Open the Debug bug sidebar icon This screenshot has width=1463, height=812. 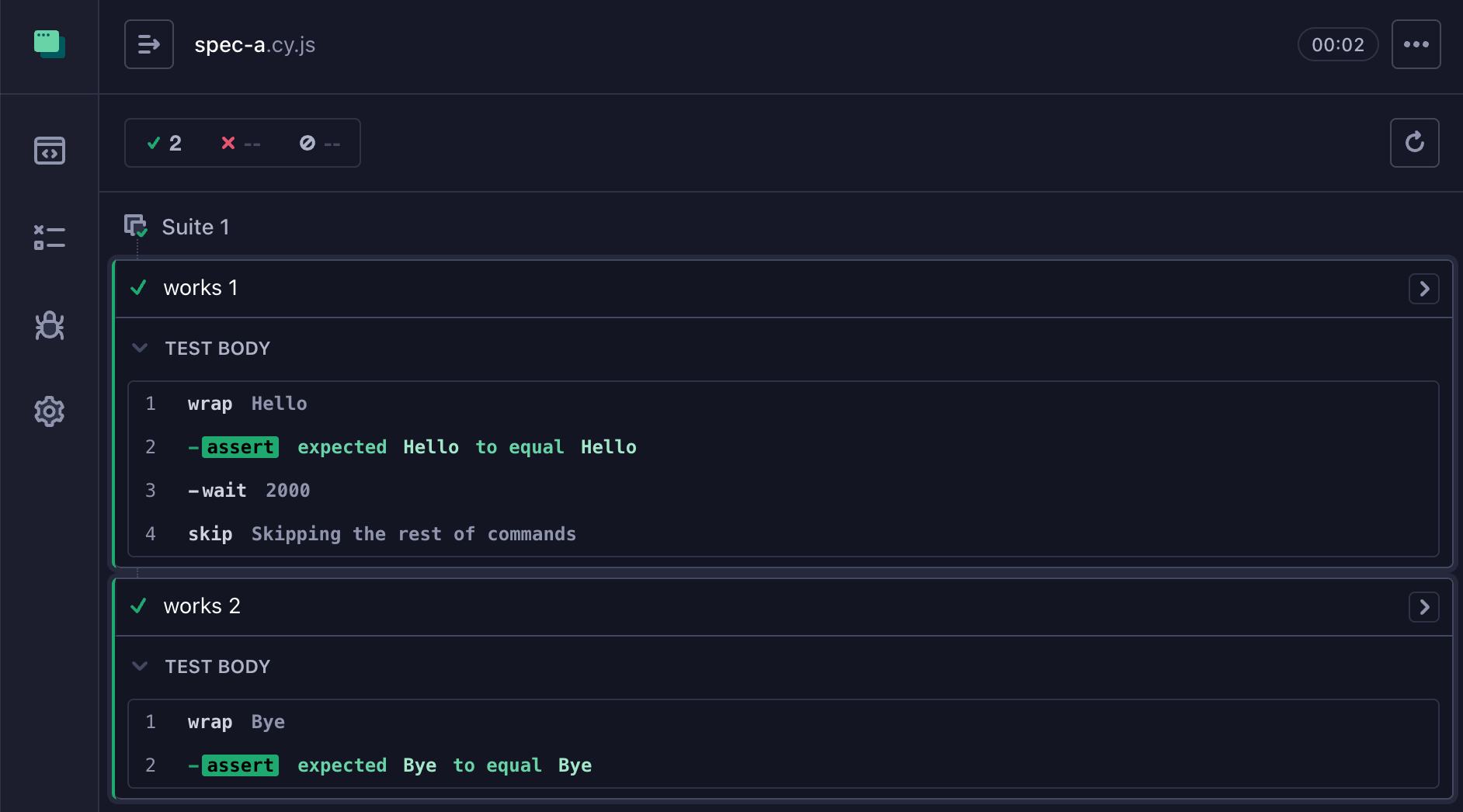[49, 325]
